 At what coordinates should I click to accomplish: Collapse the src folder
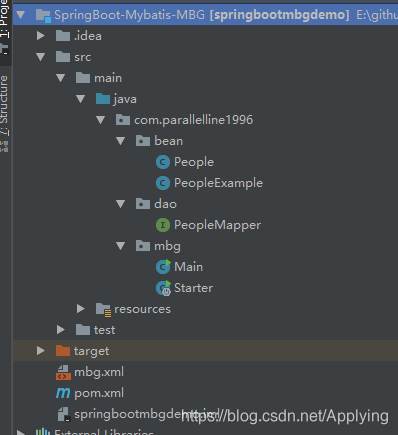[41, 57]
